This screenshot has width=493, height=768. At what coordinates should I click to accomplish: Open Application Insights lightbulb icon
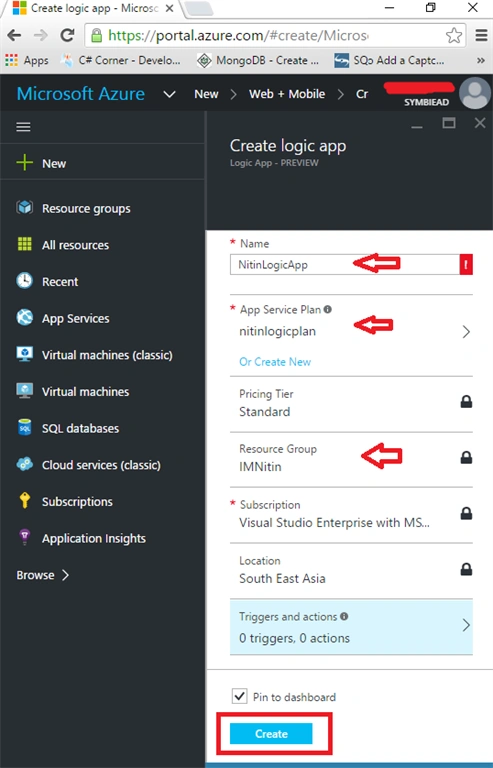(24, 537)
